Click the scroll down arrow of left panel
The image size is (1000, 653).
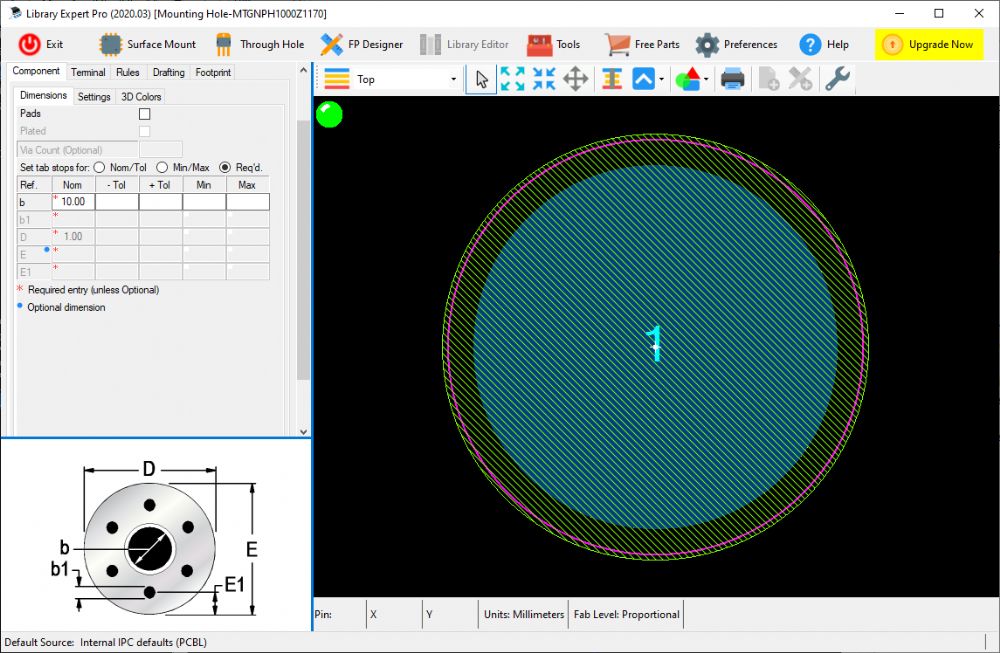(304, 432)
